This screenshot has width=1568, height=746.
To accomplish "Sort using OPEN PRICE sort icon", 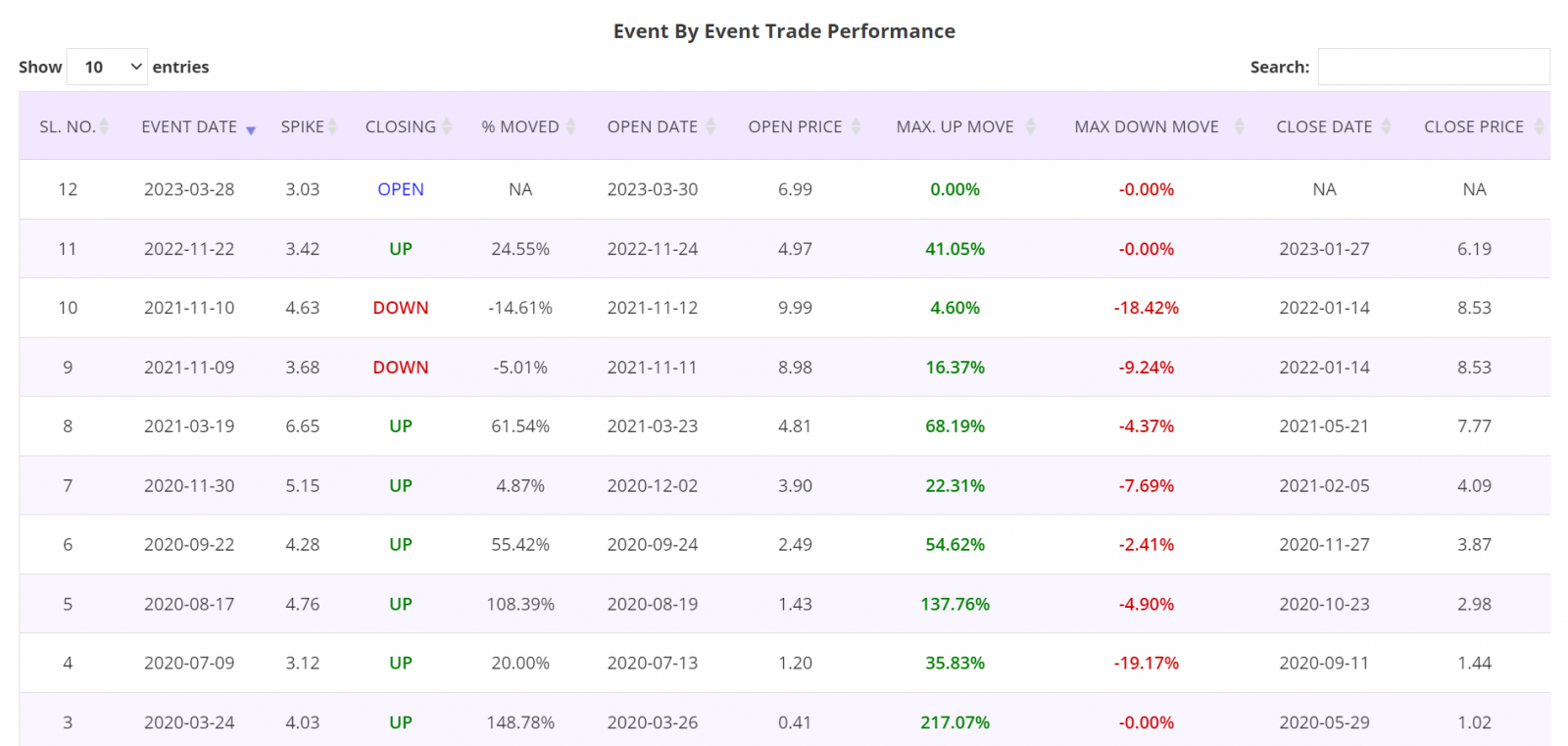I will (x=856, y=126).
